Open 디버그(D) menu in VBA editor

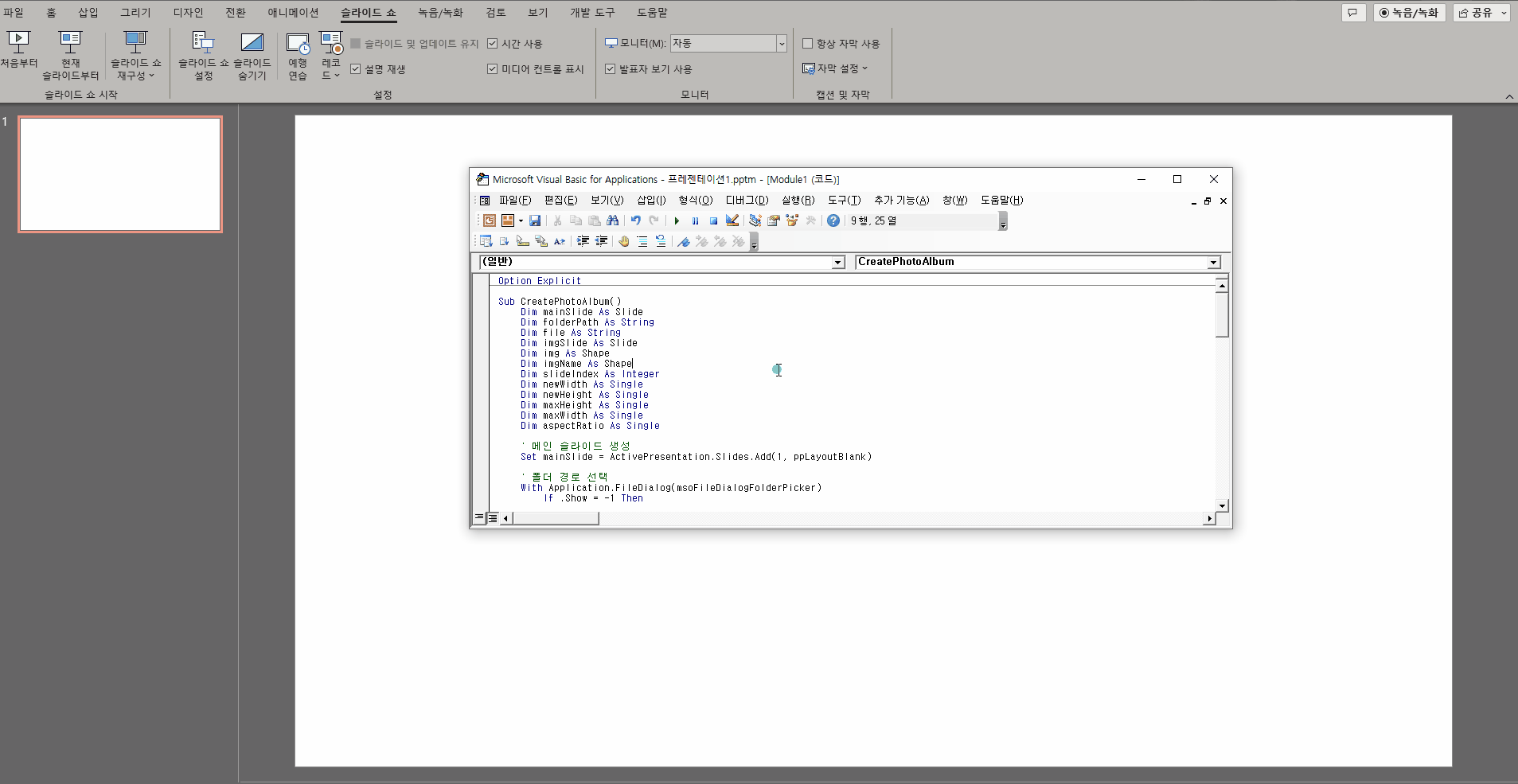(747, 201)
